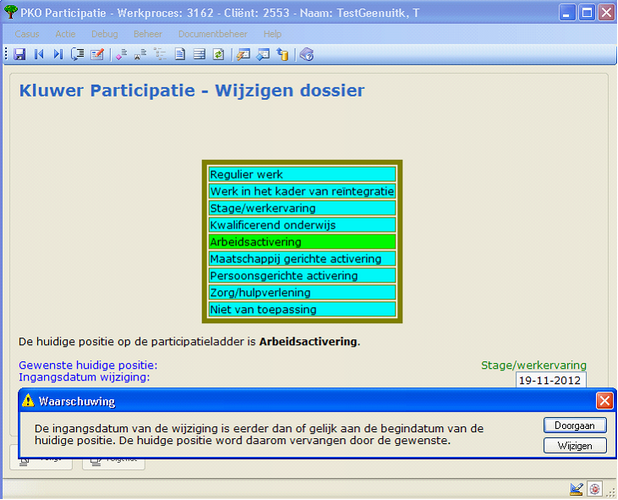Click the lightning bolt window icon
The height and width of the screenshot is (500, 618).
pyautogui.click(x=243, y=54)
